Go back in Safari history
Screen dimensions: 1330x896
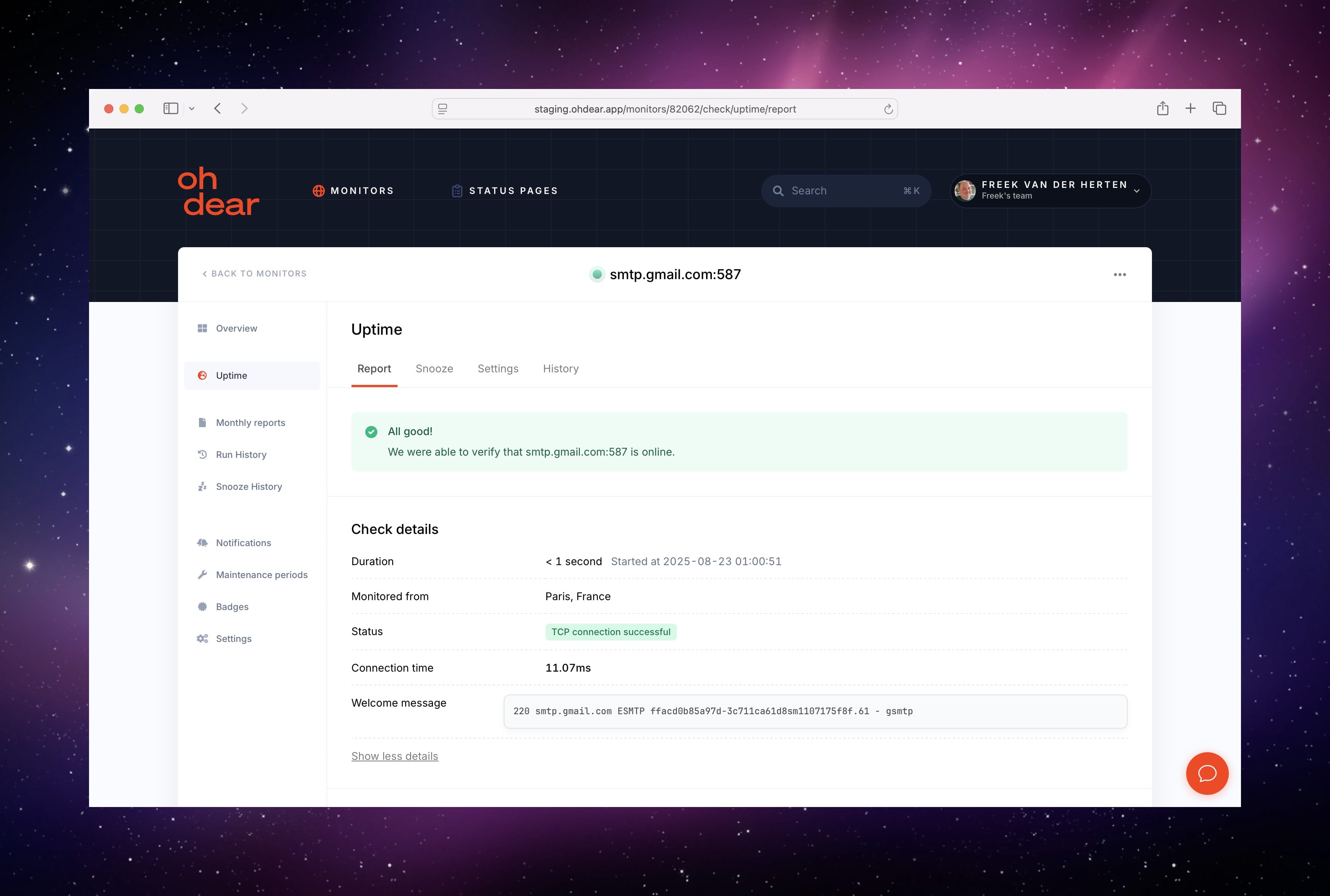pos(217,108)
